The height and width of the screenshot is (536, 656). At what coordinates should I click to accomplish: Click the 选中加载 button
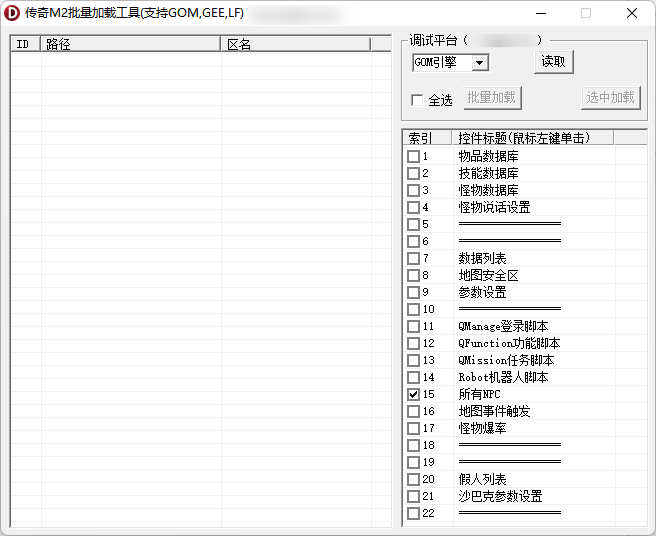610,98
